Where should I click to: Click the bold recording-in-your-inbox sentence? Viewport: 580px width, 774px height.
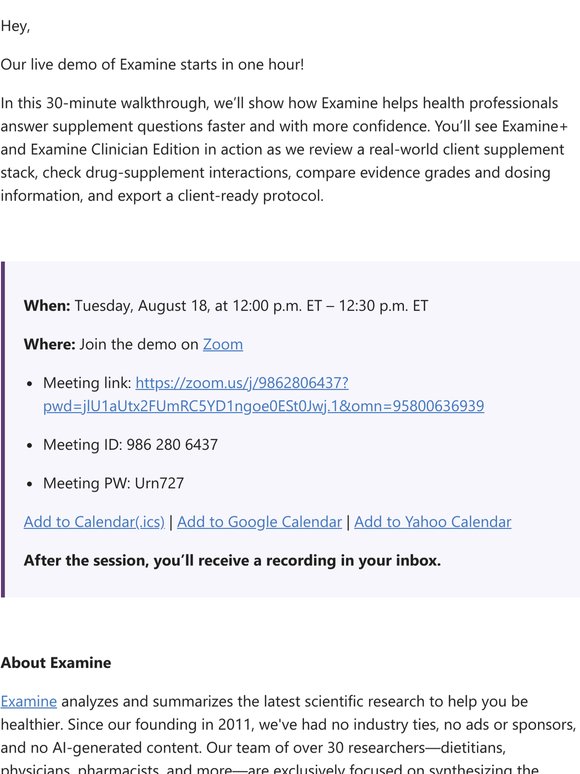pyautogui.click(x=232, y=560)
